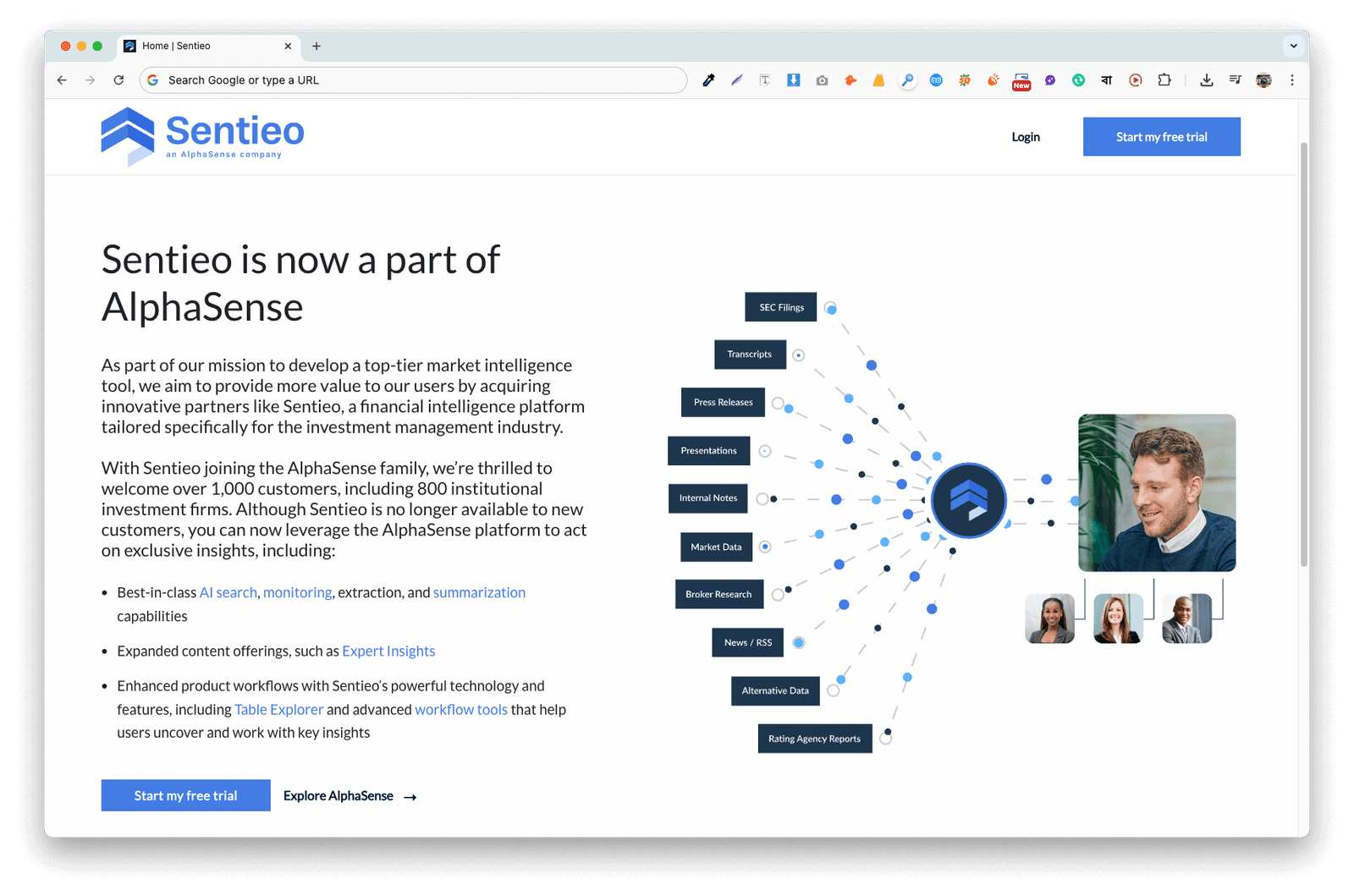The image size is (1354, 896).
Task: Click the Internal Notes label
Action: tap(708, 498)
